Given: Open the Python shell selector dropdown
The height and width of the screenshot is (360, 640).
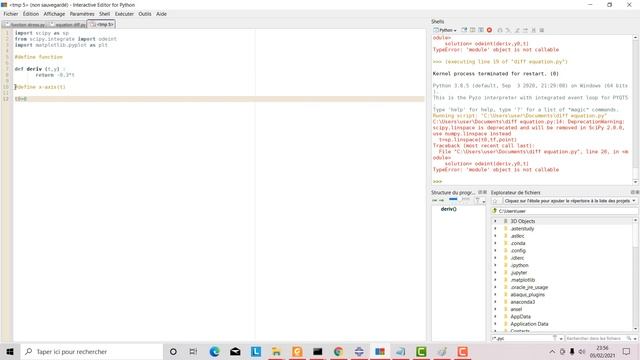Looking at the screenshot, I should click(x=444, y=30).
